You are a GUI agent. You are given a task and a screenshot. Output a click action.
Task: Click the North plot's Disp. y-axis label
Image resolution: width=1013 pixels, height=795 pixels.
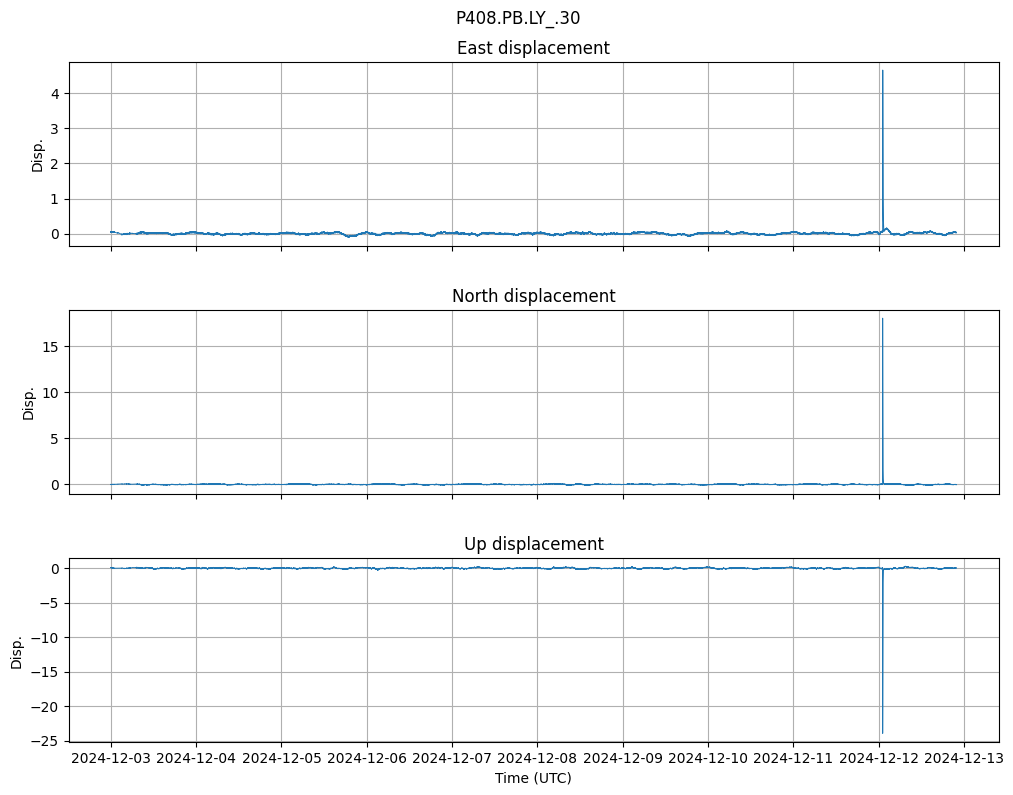click(x=30, y=402)
